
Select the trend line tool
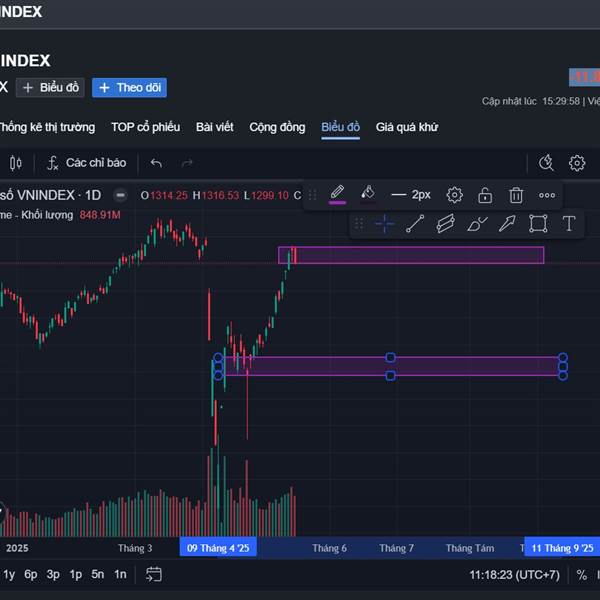[415, 224]
